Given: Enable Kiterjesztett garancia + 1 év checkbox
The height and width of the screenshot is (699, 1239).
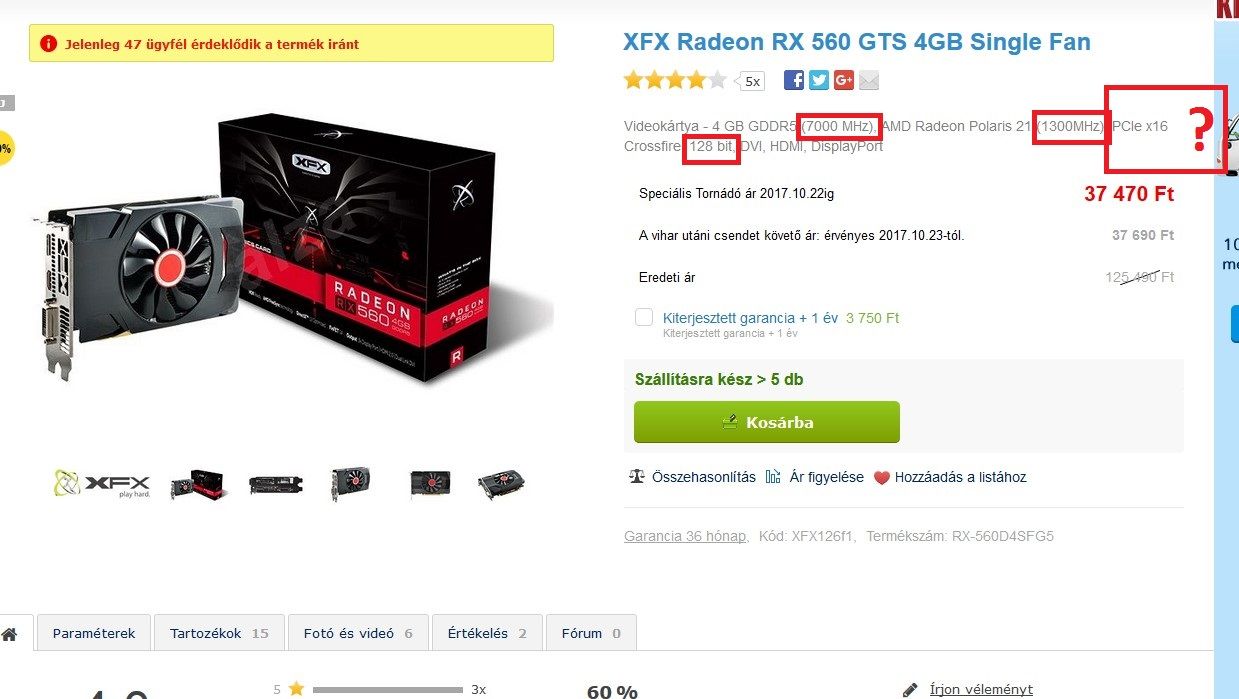Looking at the screenshot, I should coord(644,317).
